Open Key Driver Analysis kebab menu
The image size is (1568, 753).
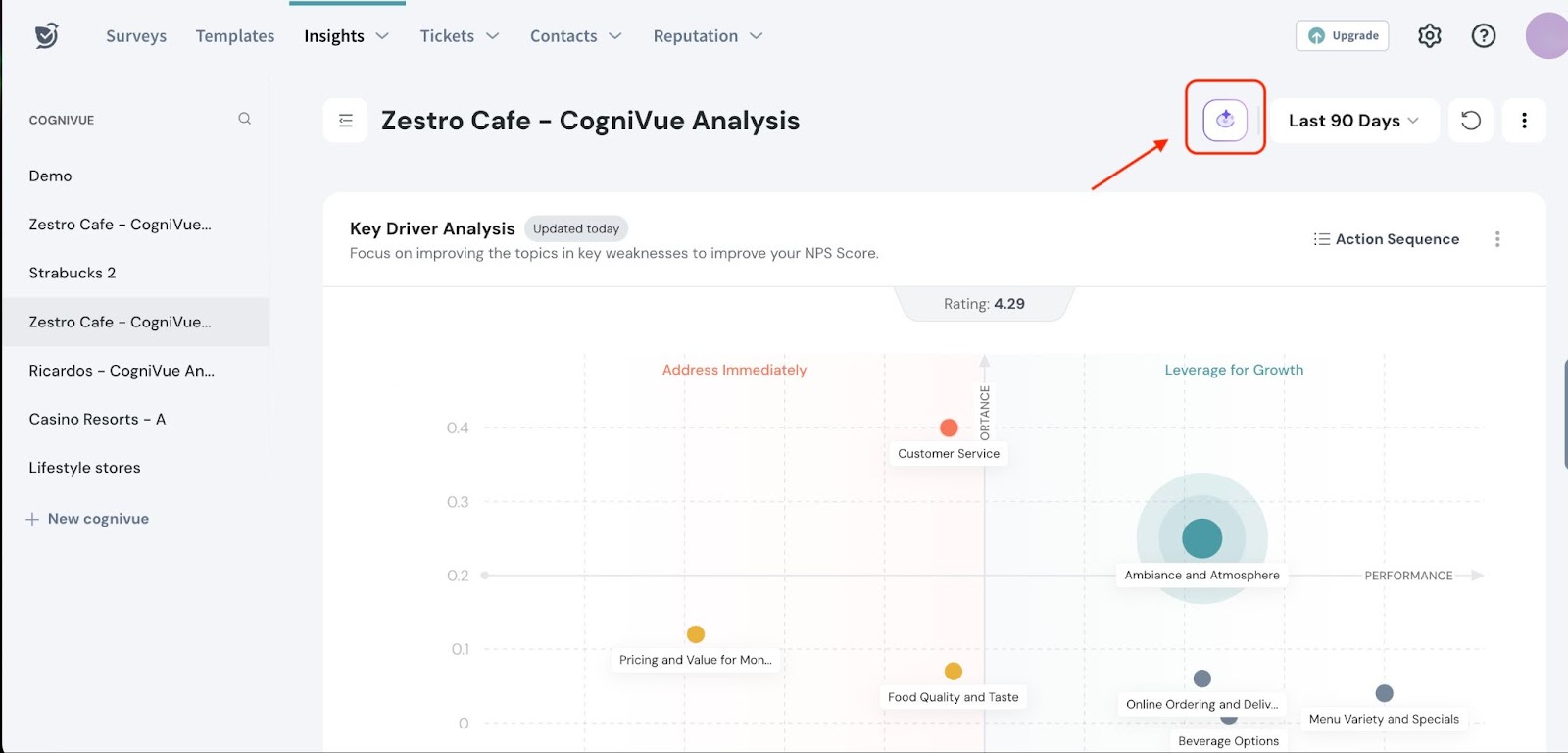(x=1496, y=239)
